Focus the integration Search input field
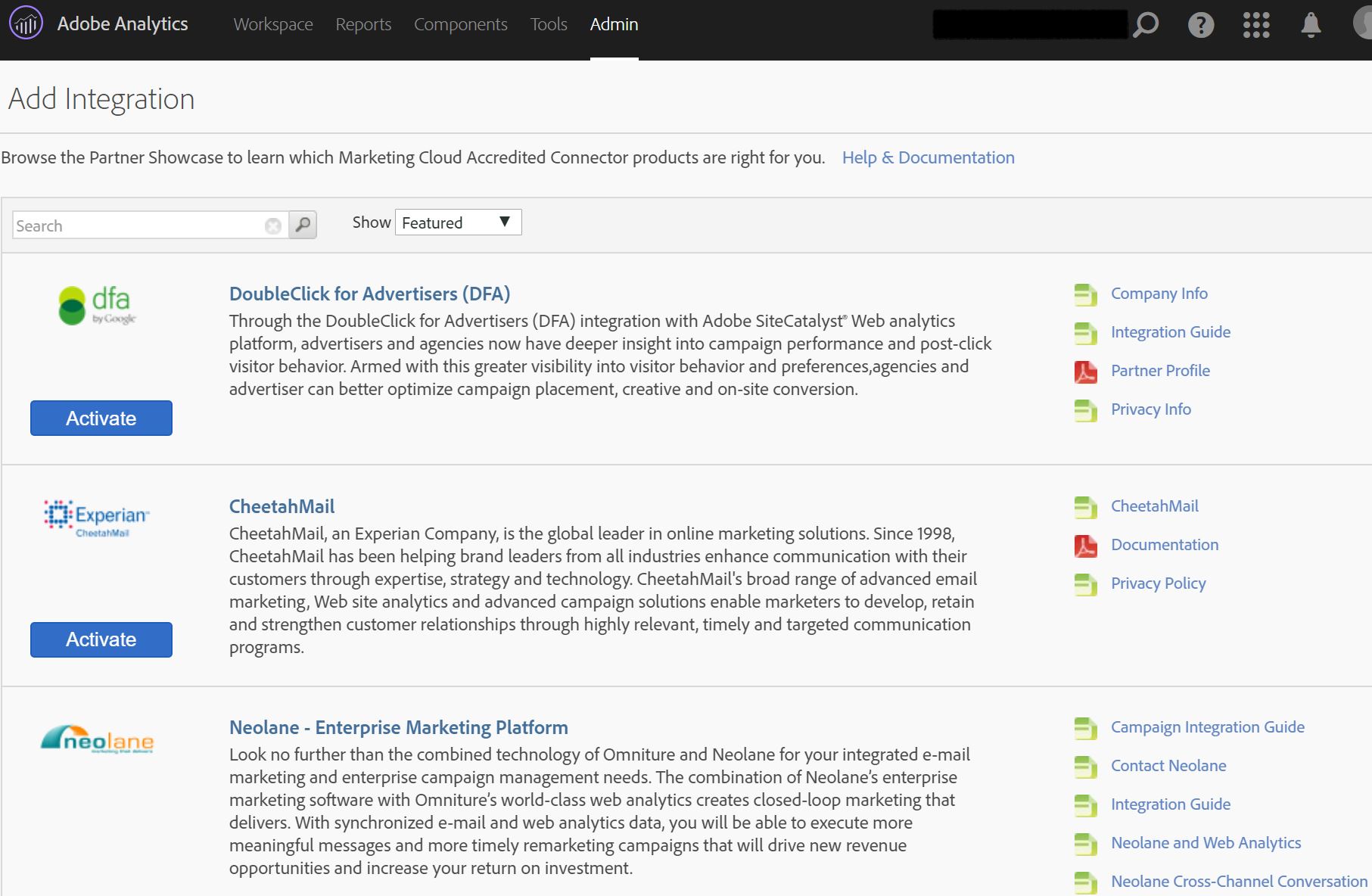Screen dimensions: 1372x896 pos(138,226)
